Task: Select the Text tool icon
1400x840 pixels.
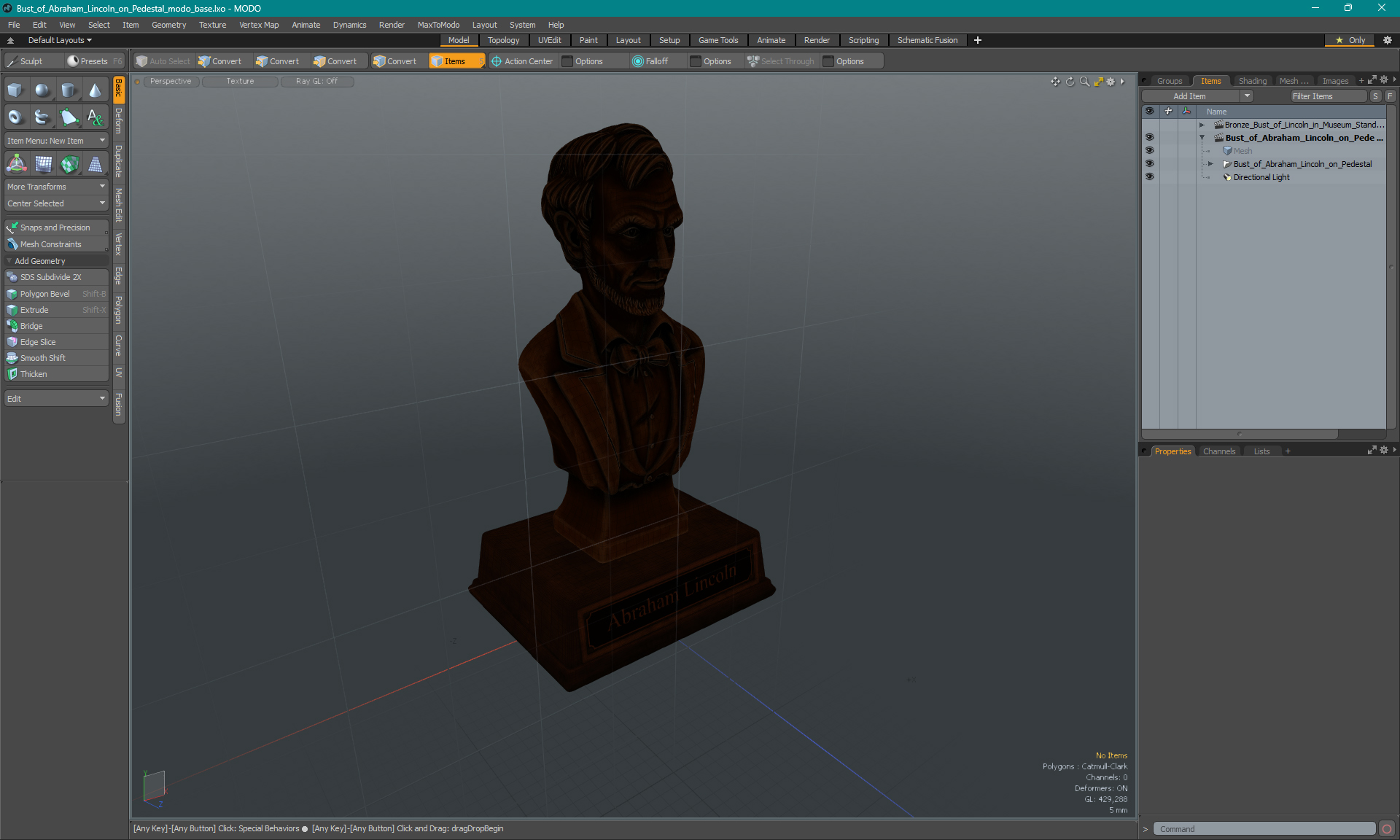Action: pyautogui.click(x=95, y=117)
